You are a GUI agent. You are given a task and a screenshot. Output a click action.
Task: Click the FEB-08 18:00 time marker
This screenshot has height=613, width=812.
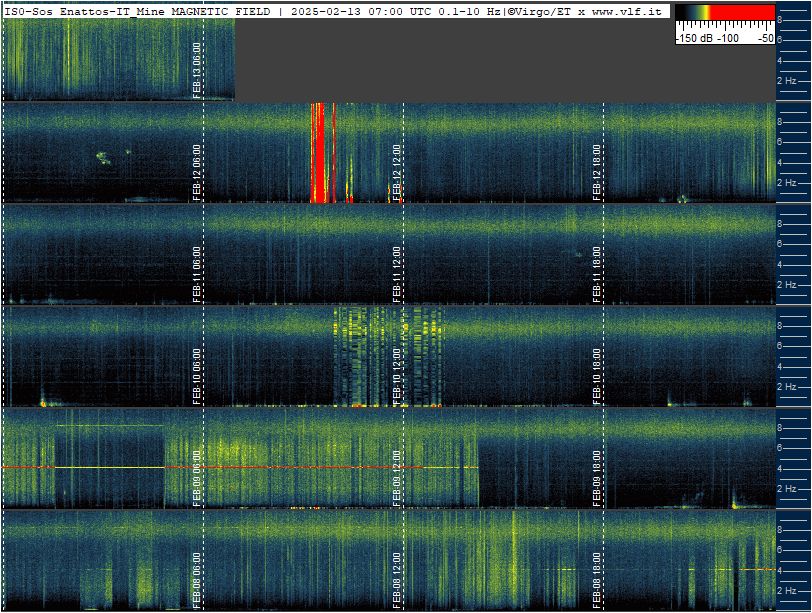(x=597, y=580)
